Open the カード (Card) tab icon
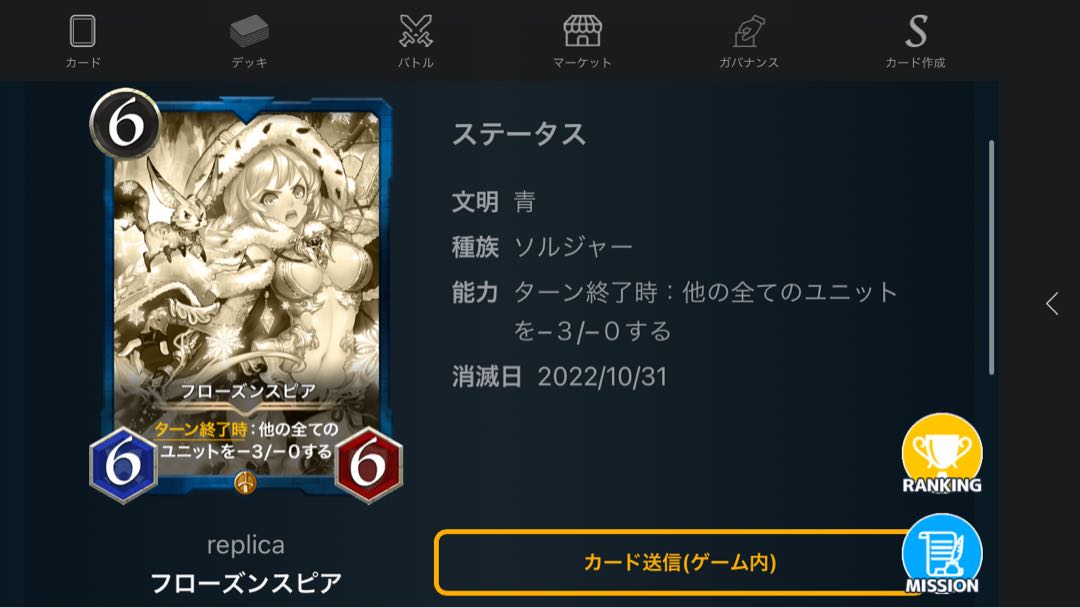Image resolution: width=1080 pixels, height=608 pixels. 82,31
